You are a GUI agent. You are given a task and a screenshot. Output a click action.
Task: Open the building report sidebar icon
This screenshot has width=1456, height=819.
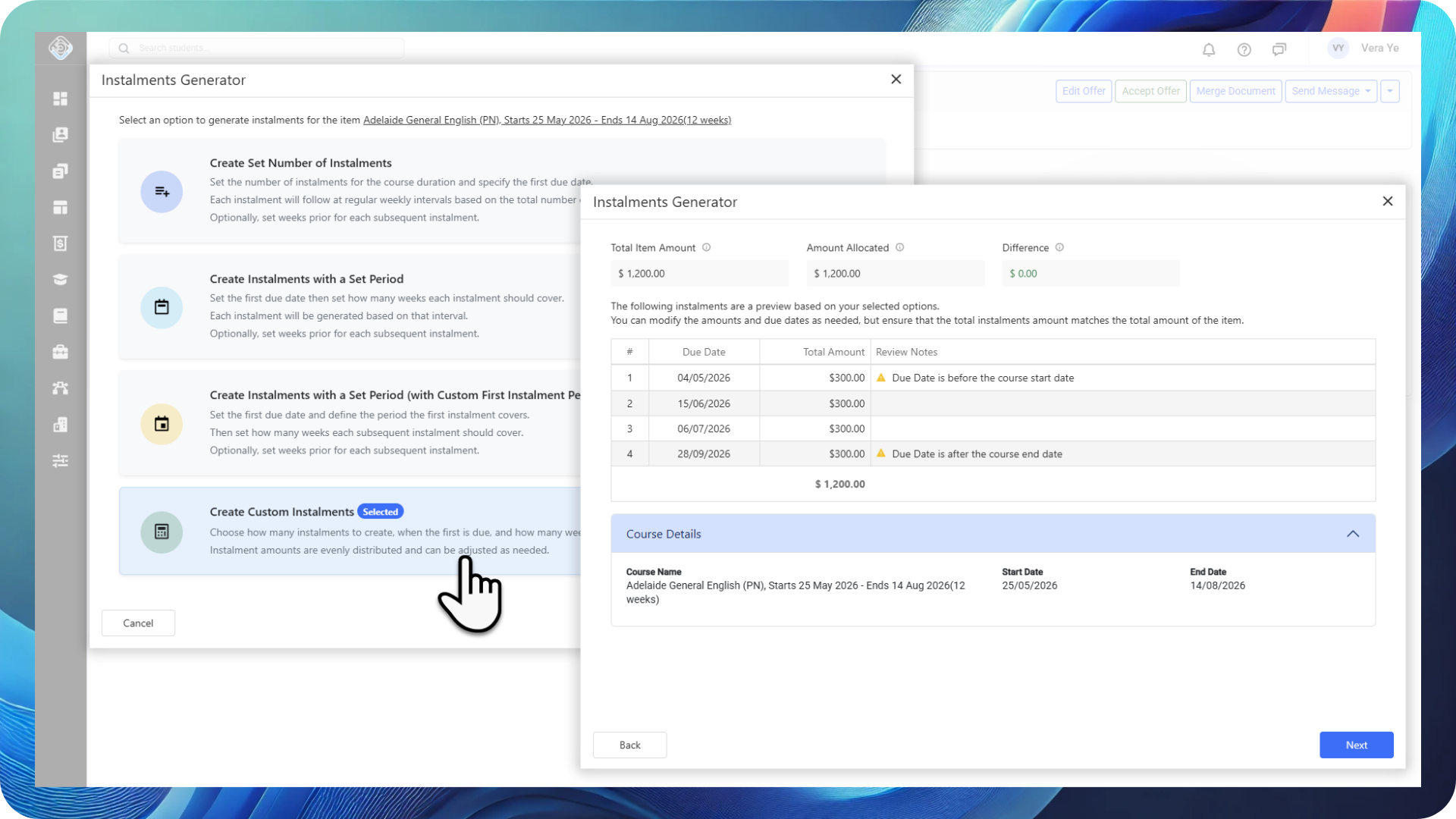pos(61,425)
